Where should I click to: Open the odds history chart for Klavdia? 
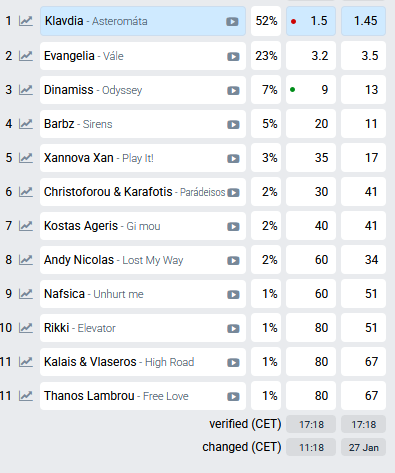[26, 21]
